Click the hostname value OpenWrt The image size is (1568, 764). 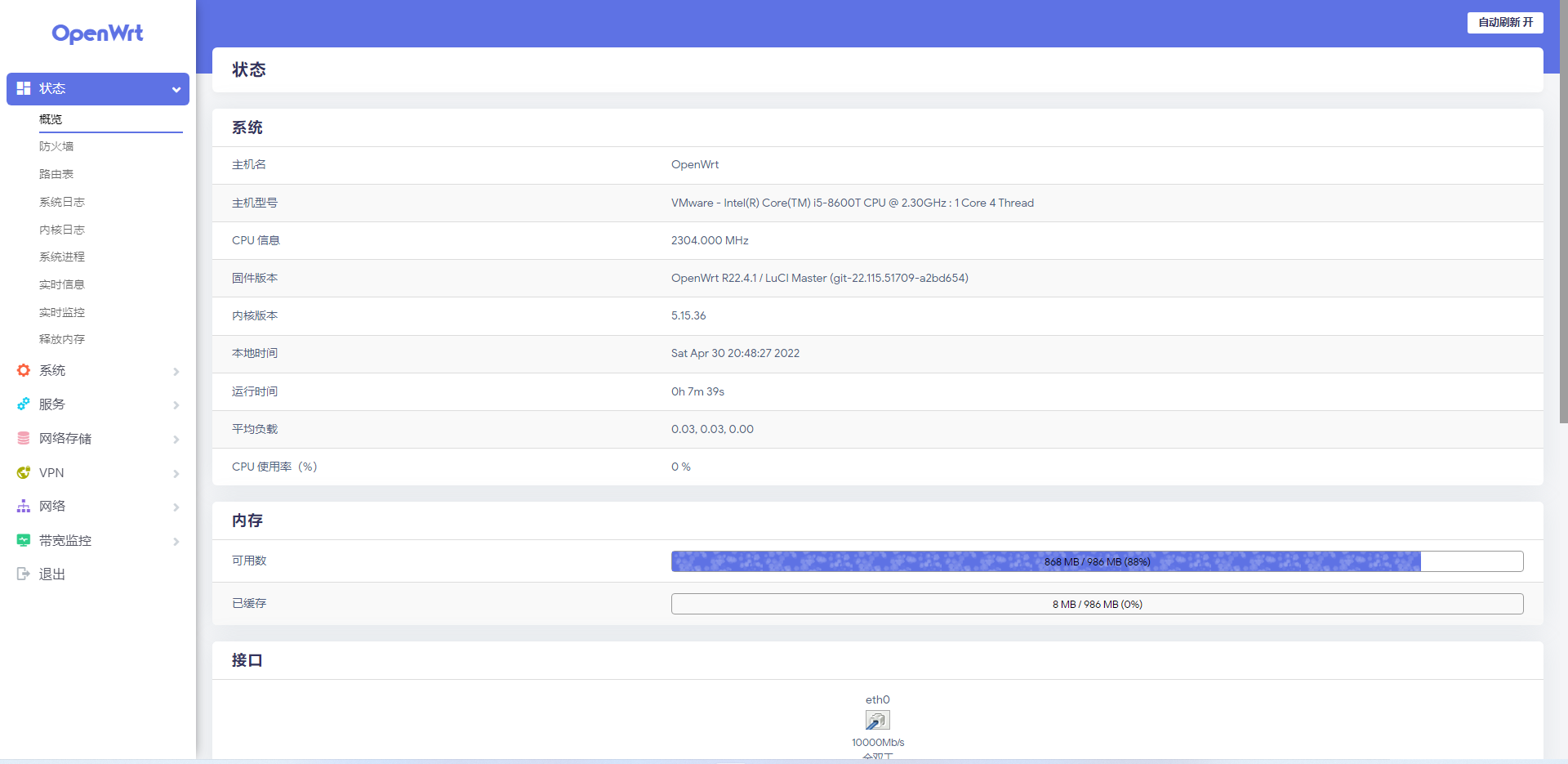tap(695, 165)
